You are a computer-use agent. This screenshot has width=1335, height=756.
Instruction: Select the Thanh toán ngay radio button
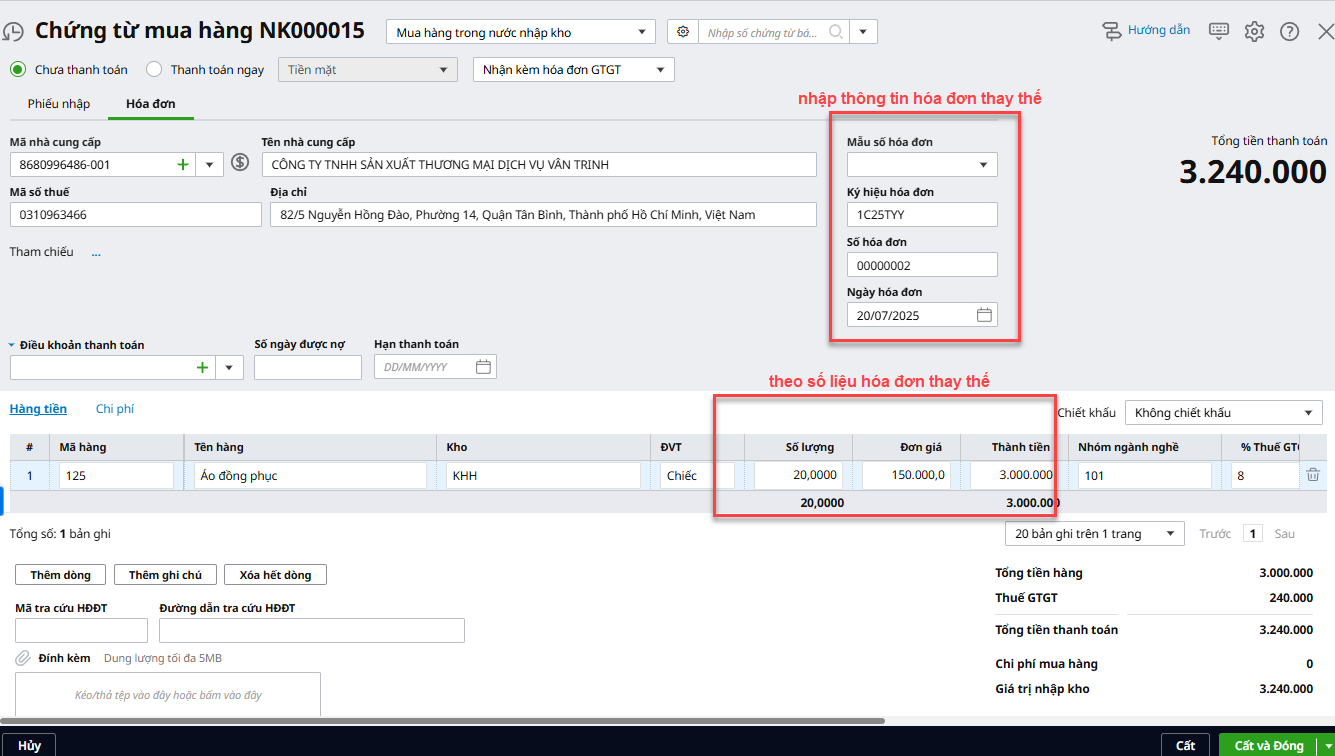point(154,70)
